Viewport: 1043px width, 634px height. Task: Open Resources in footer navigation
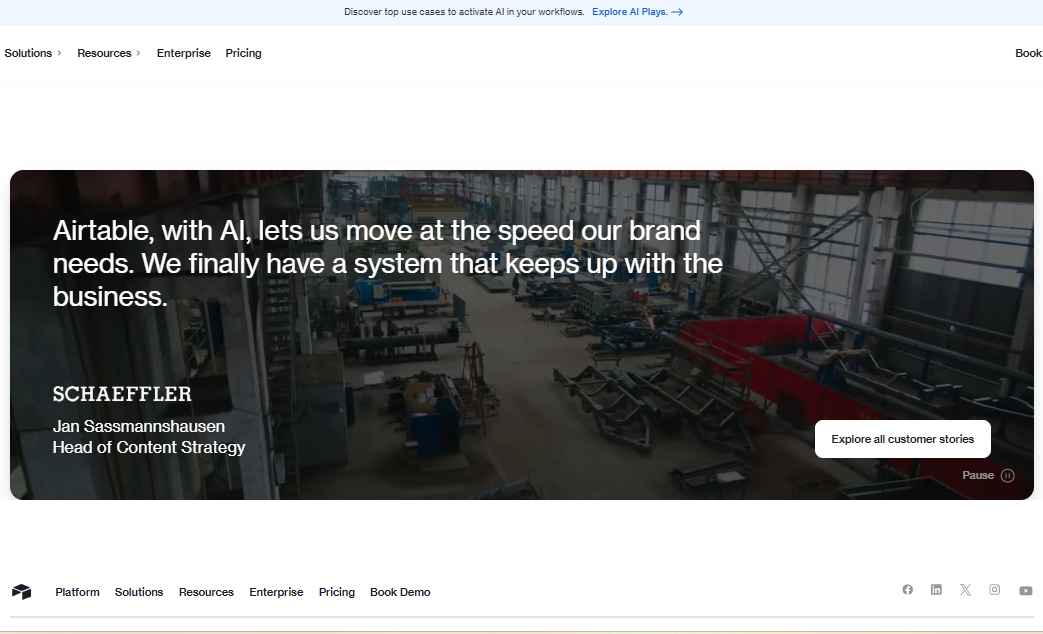click(206, 592)
